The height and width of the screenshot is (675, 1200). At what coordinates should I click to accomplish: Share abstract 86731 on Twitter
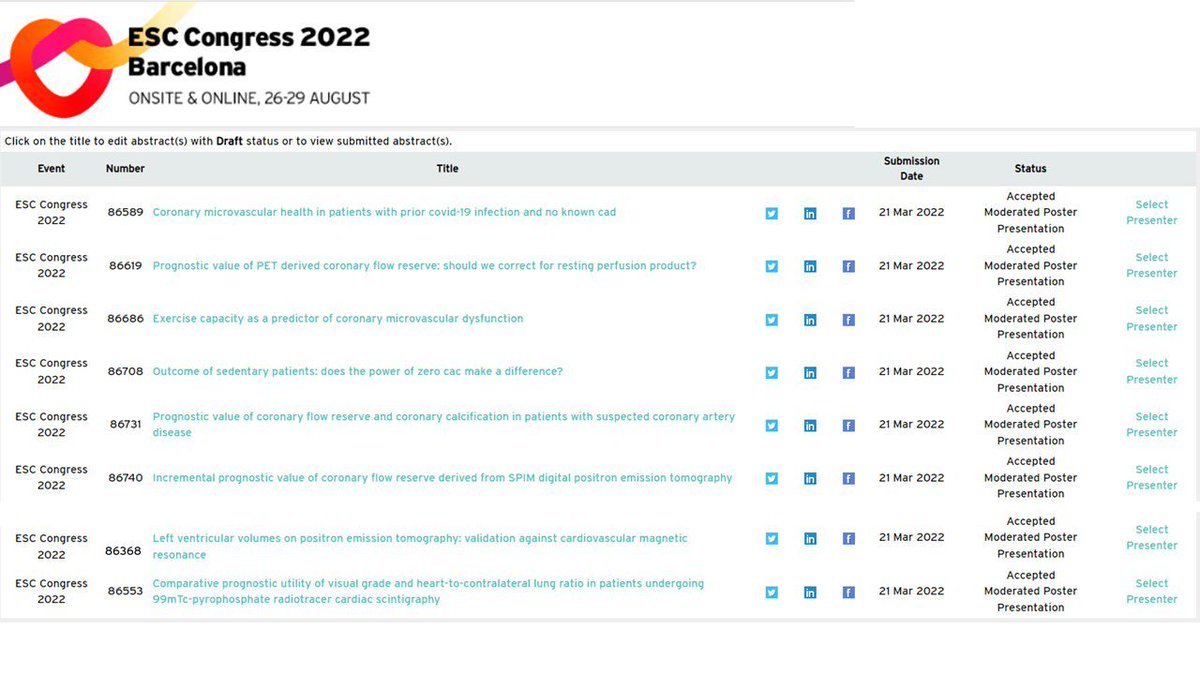coord(771,425)
